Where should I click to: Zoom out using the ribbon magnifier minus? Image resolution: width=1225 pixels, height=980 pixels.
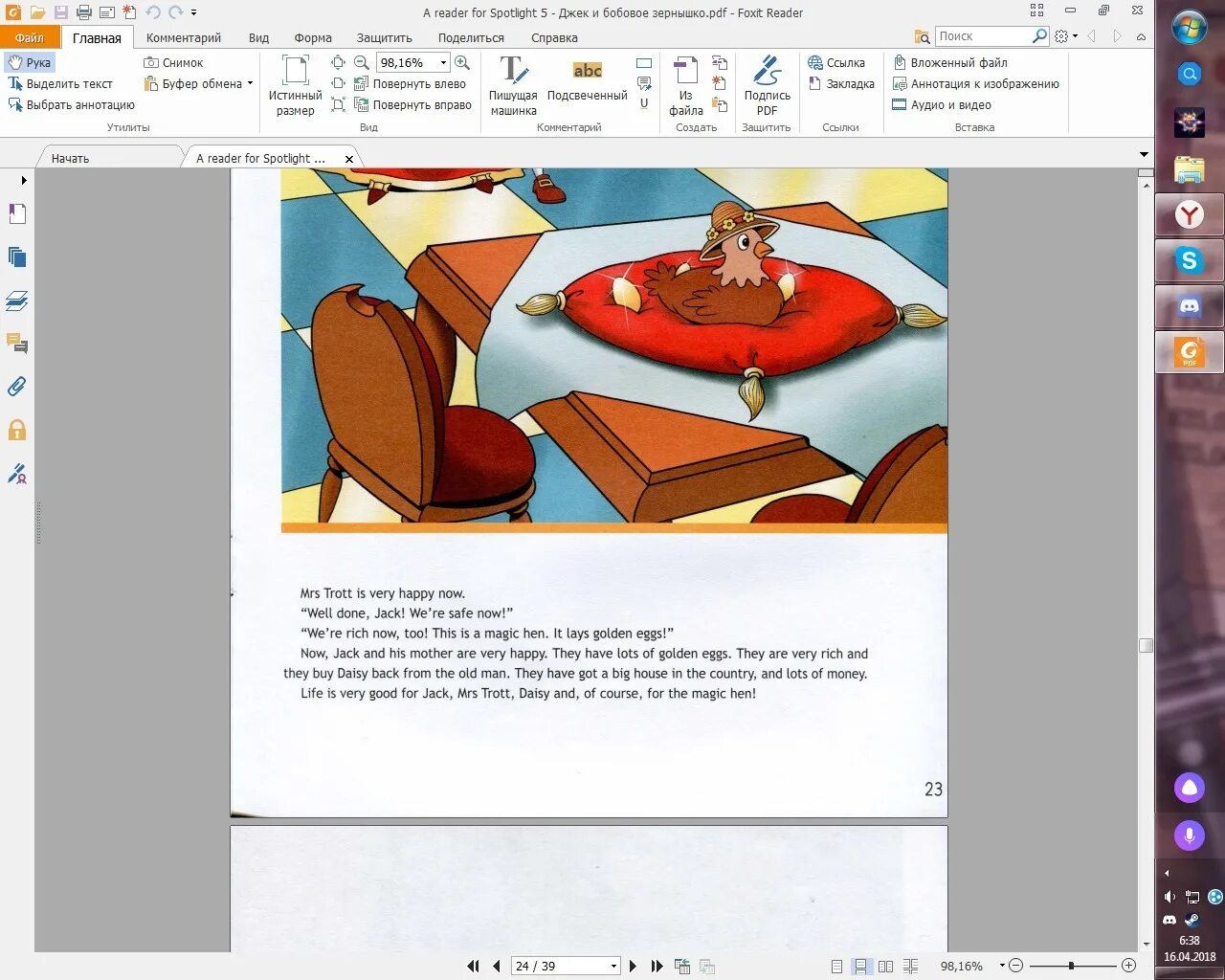click(x=361, y=62)
